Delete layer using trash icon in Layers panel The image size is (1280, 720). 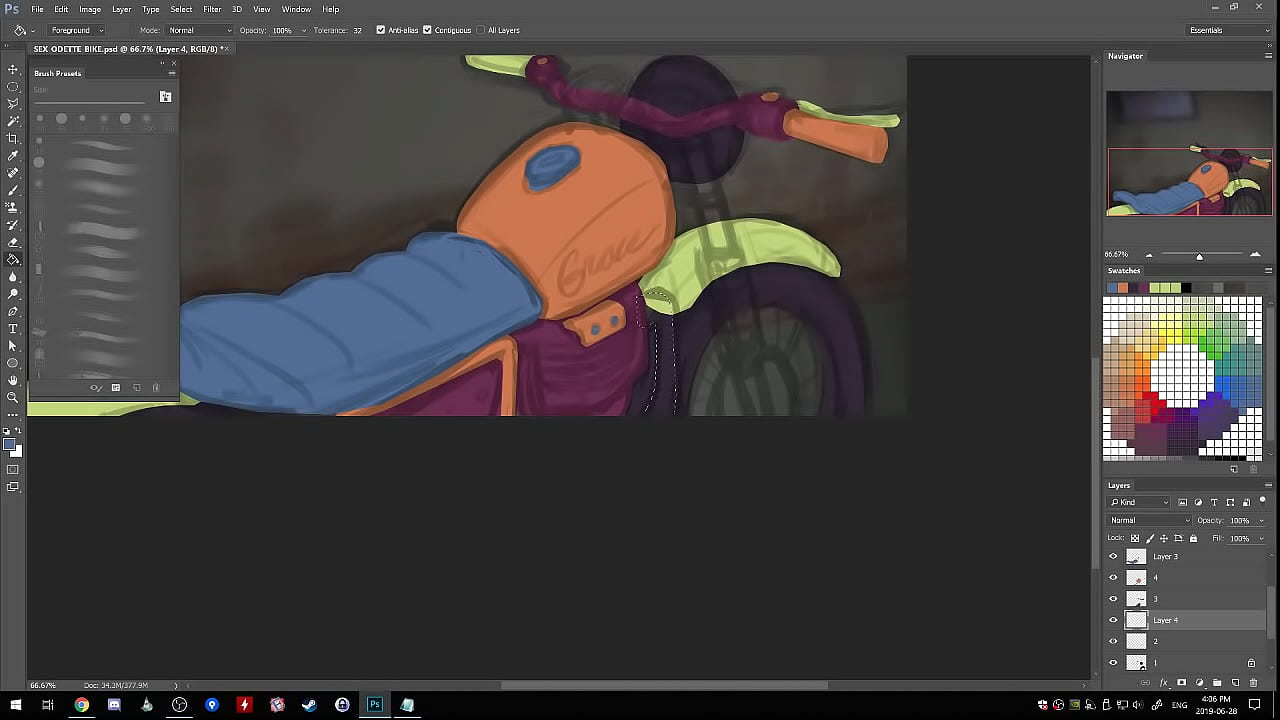(1253, 683)
